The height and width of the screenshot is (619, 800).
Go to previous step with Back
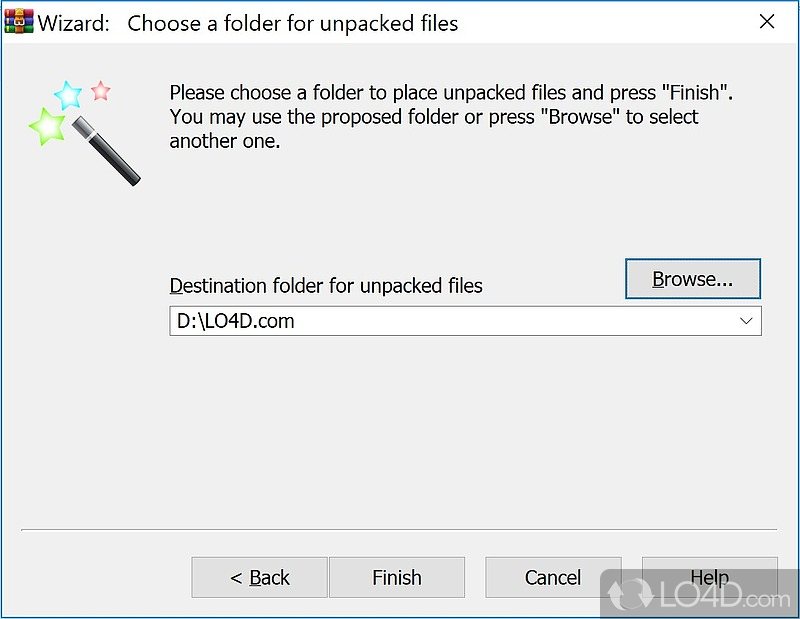[x=259, y=577]
